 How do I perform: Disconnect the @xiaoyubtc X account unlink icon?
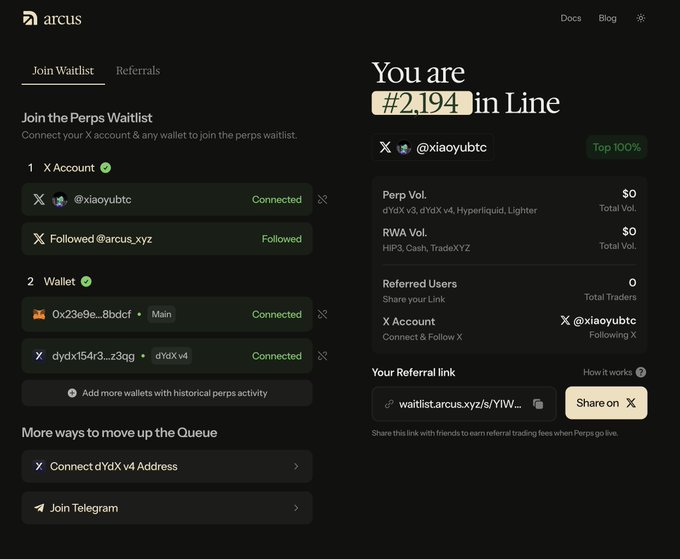[x=322, y=199]
